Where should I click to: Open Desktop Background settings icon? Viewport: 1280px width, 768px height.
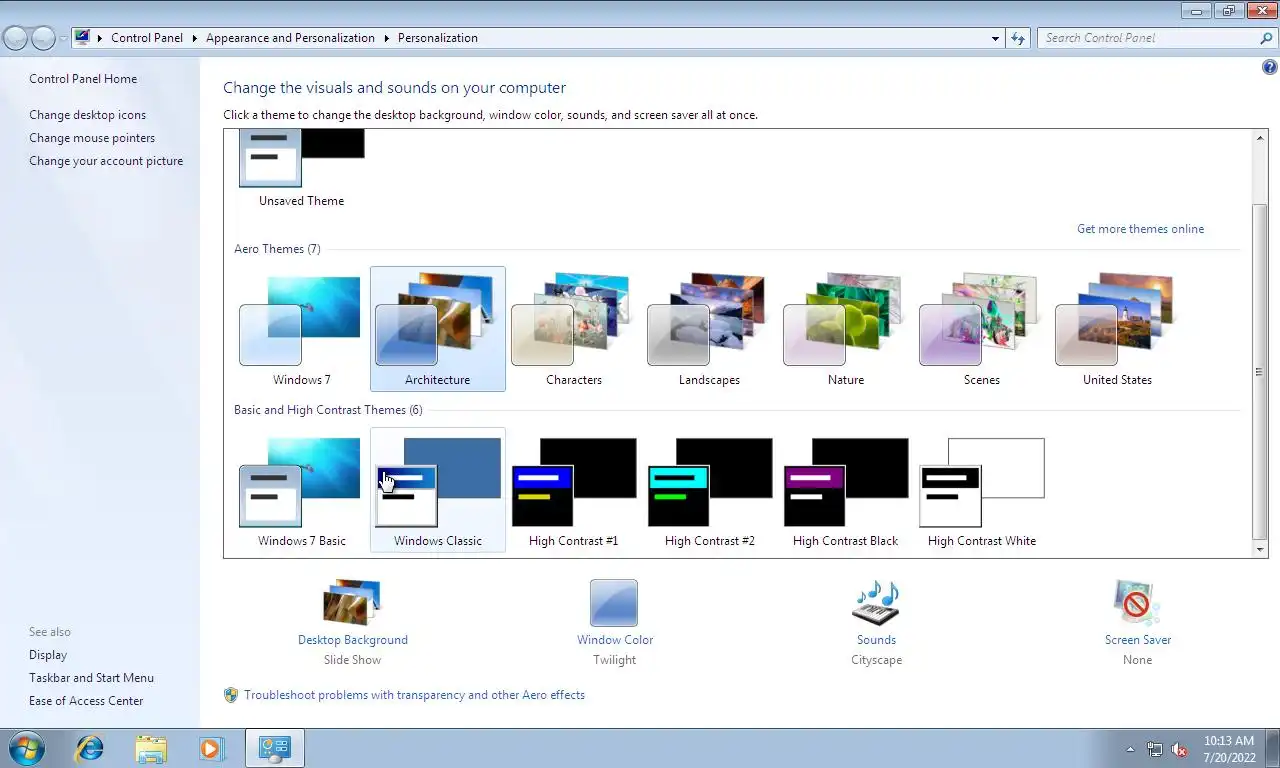352,602
